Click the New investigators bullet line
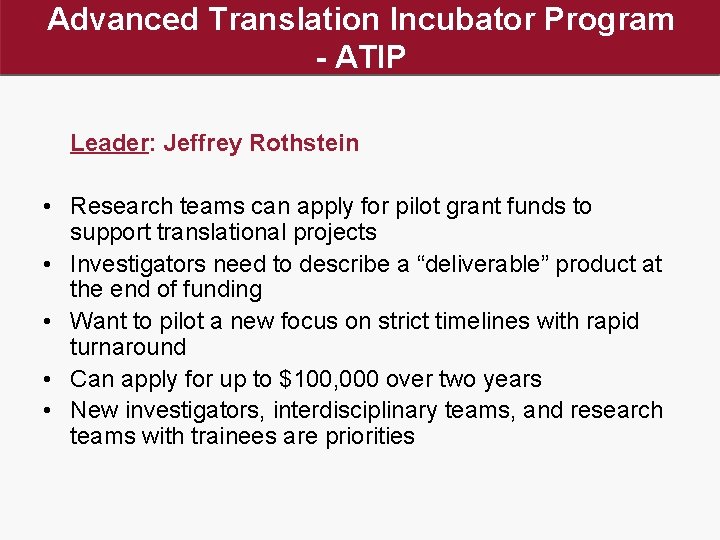The width and height of the screenshot is (720, 540). (366, 410)
